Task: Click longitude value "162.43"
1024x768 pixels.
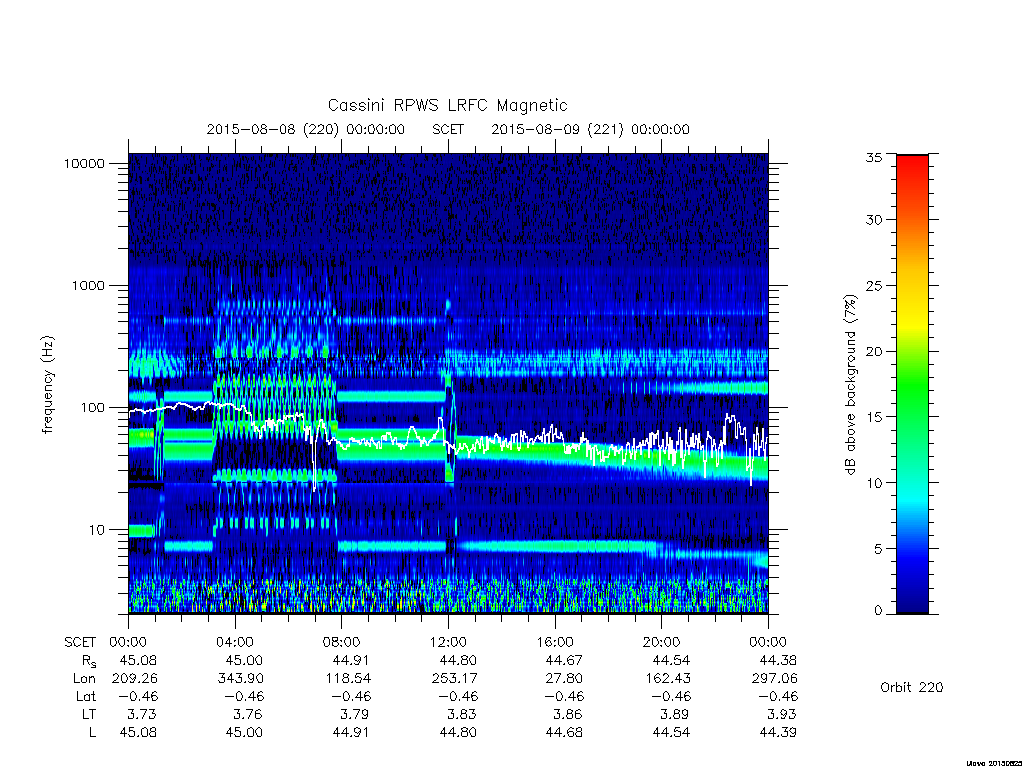Action: [x=667, y=679]
